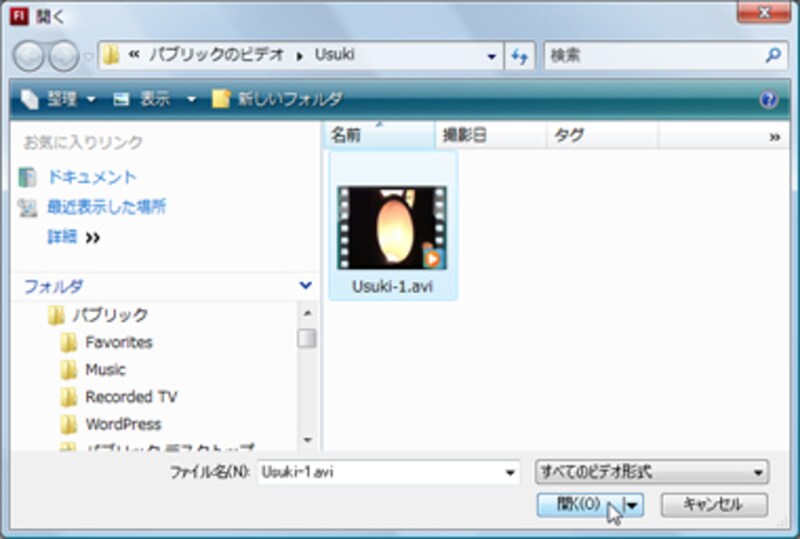Sort by the 名前 column header
Viewport: 800px width, 539px height.
point(379,135)
